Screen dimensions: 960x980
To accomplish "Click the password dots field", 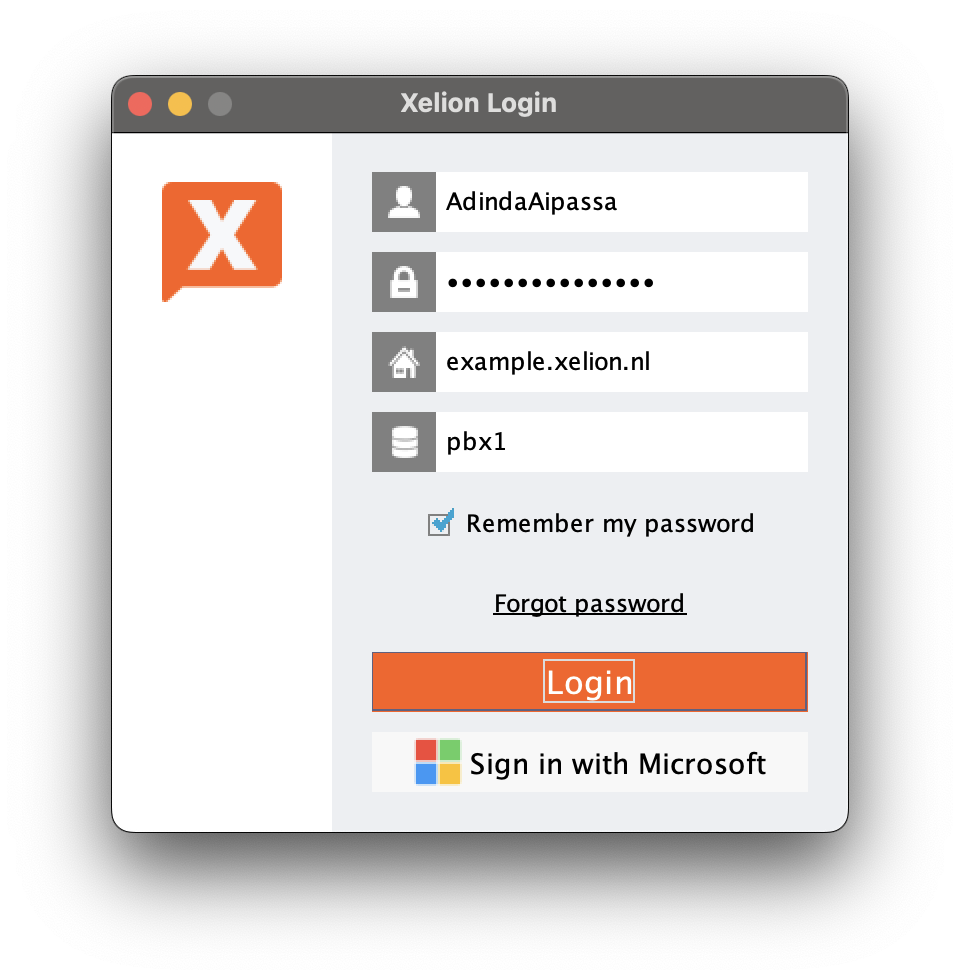I will pos(620,281).
